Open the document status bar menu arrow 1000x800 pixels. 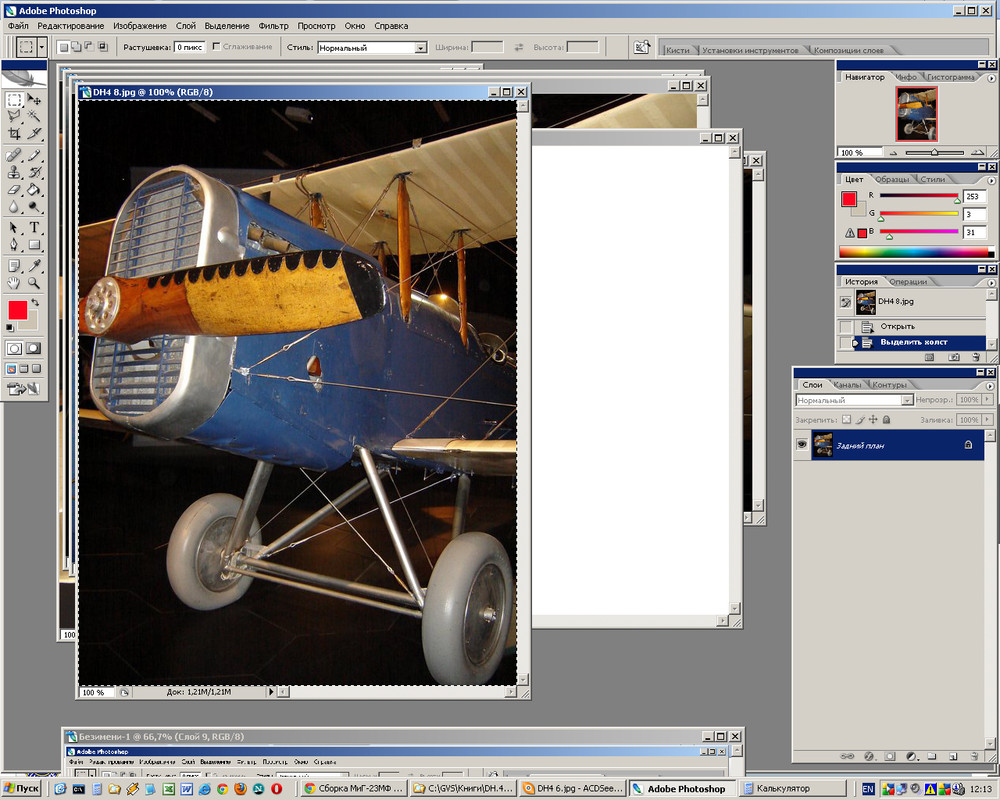pos(271,692)
